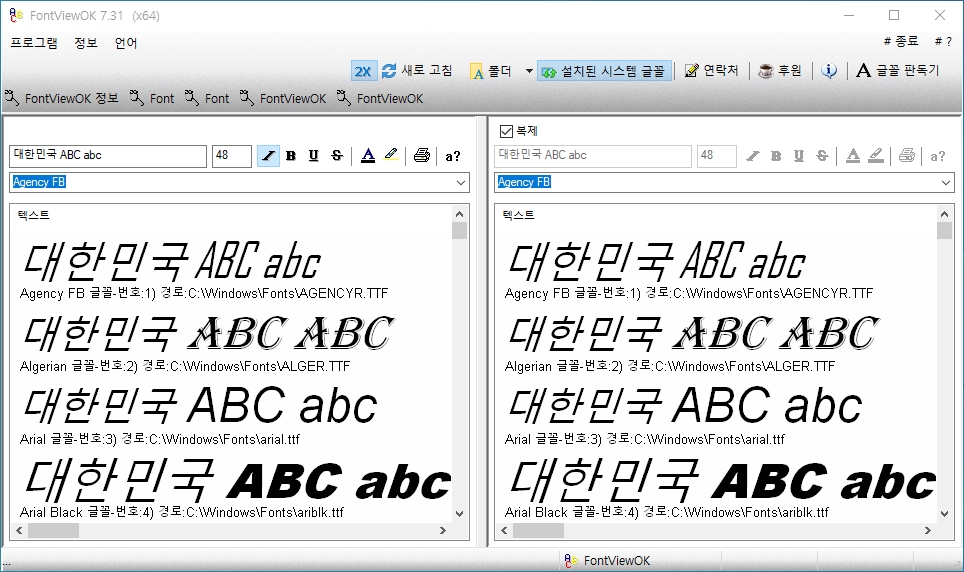This screenshot has width=964, height=572.
Task: Select 설치된 시스템 글꼴 button
Action: pos(604,71)
